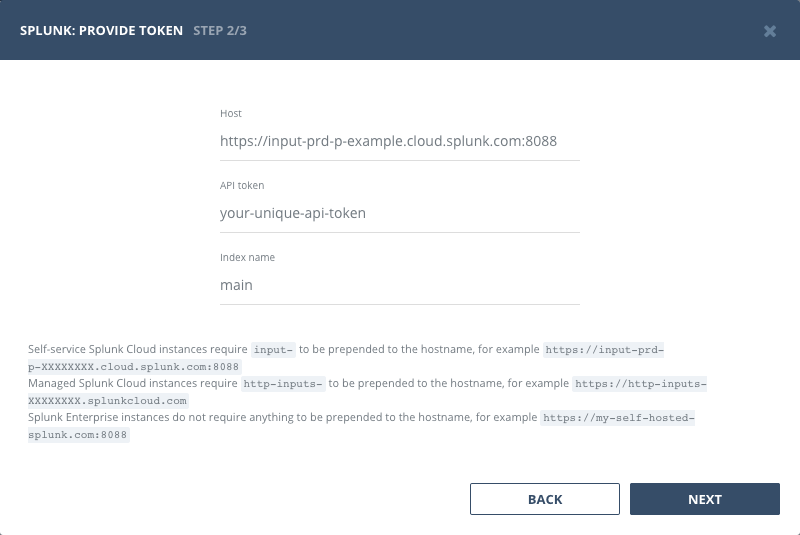Click the 'input-' code snippet

(273, 350)
